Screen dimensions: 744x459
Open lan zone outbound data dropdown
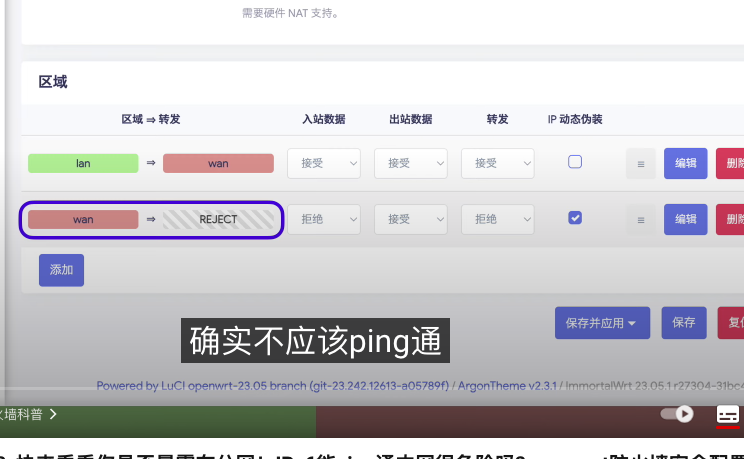point(410,163)
